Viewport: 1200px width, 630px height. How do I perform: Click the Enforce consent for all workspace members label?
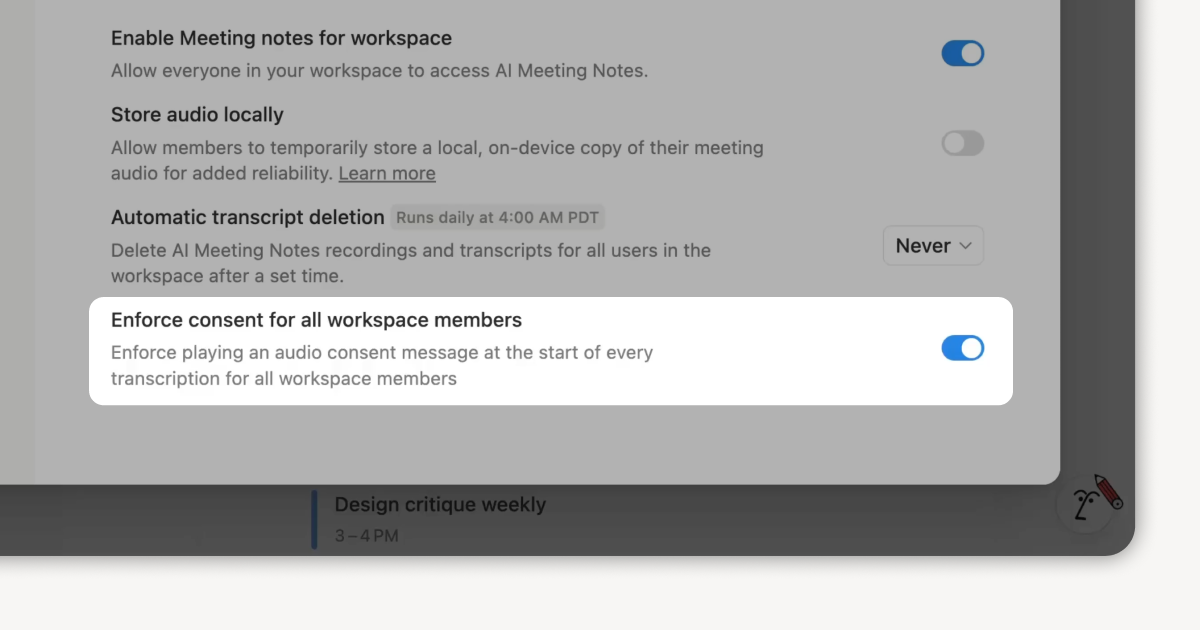click(x=316, y=320)
